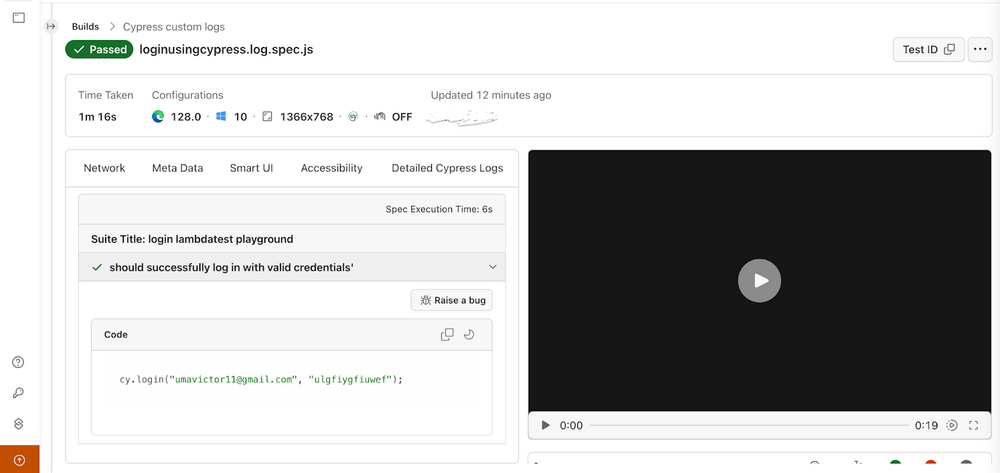The image size is (1000, 473).
Task: Toggle dark theme for code block
Action: 469,335
